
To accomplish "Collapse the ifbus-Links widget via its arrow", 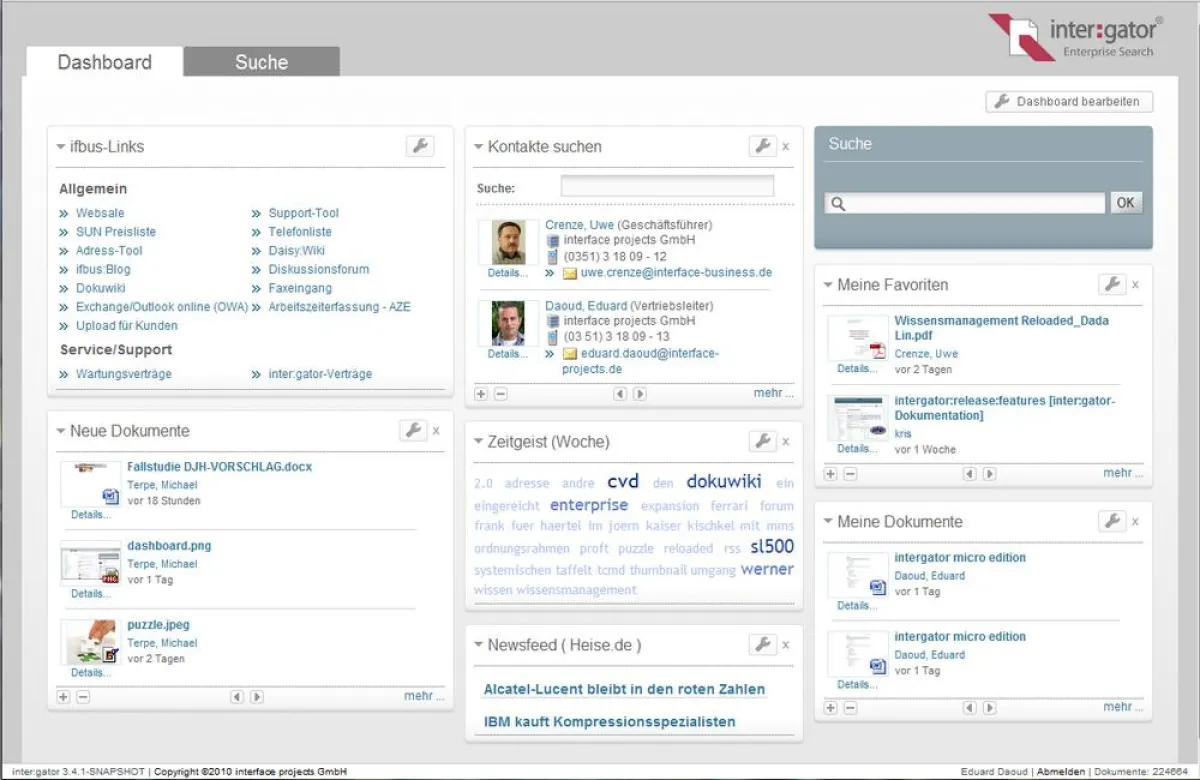I will (60, 145).
